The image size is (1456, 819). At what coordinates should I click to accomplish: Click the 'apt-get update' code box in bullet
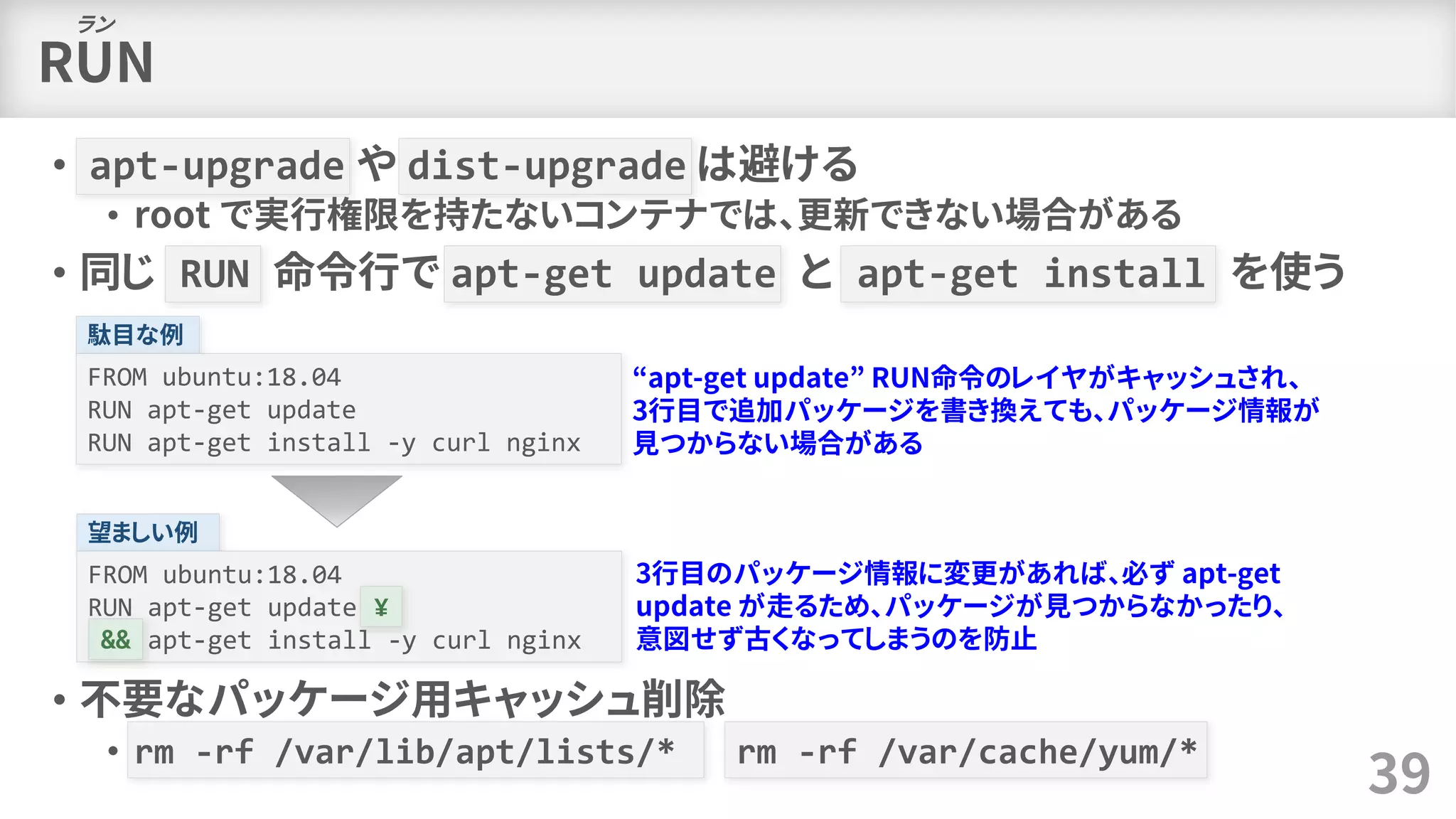tap(612, 274)
